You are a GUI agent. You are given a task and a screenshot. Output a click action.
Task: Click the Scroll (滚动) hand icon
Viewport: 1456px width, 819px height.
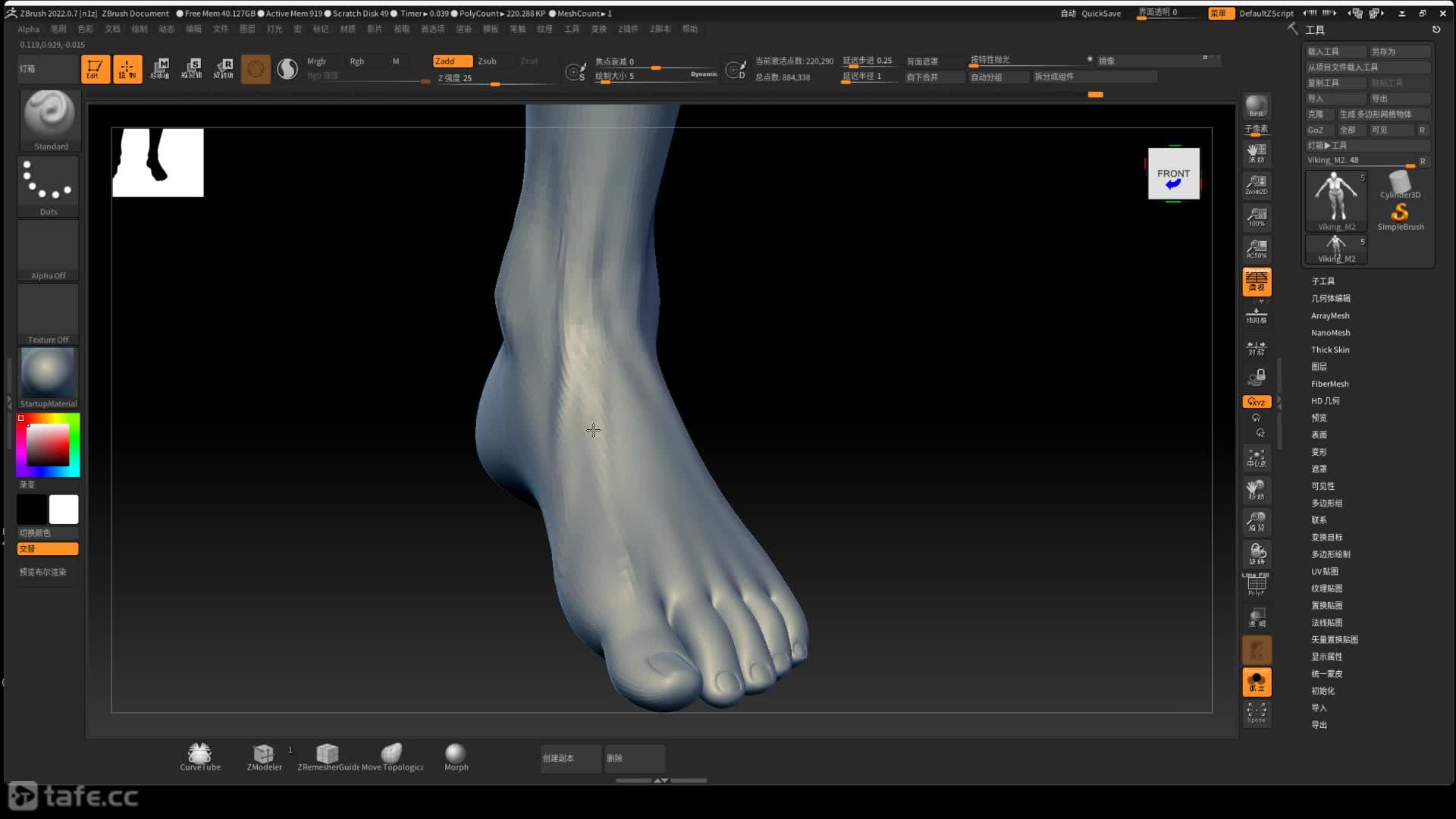coord(1257,153)
